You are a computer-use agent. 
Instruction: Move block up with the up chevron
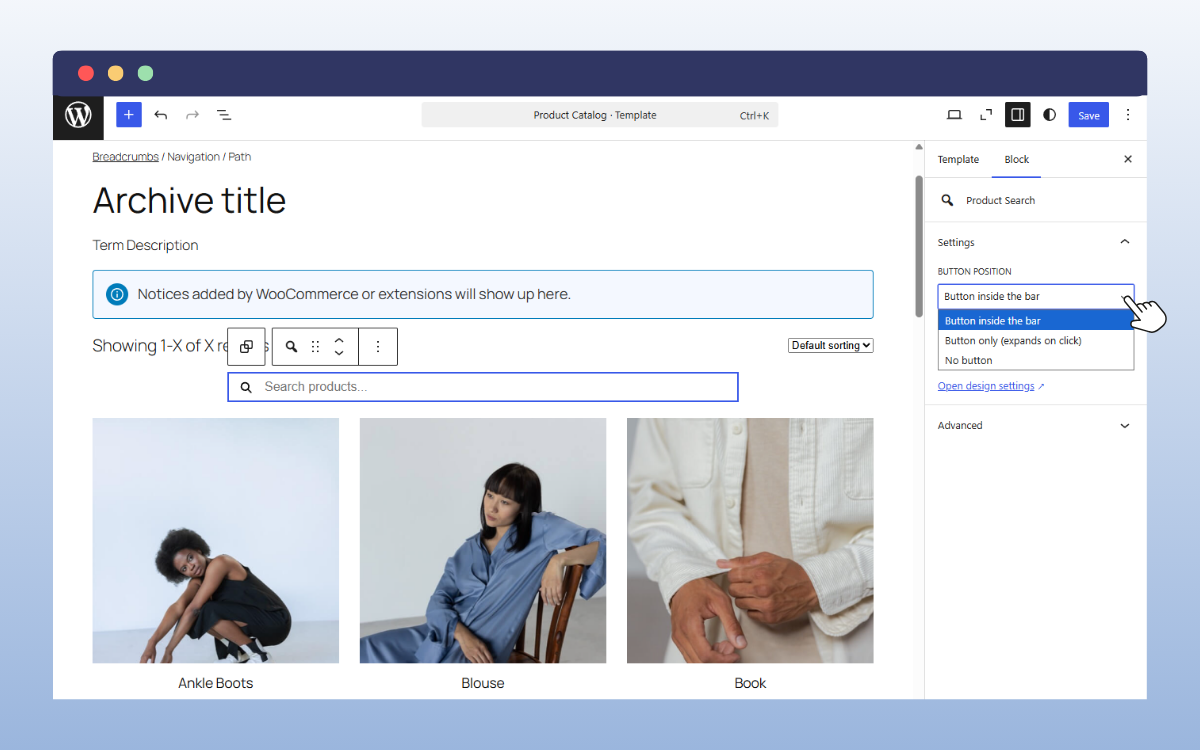339,340
